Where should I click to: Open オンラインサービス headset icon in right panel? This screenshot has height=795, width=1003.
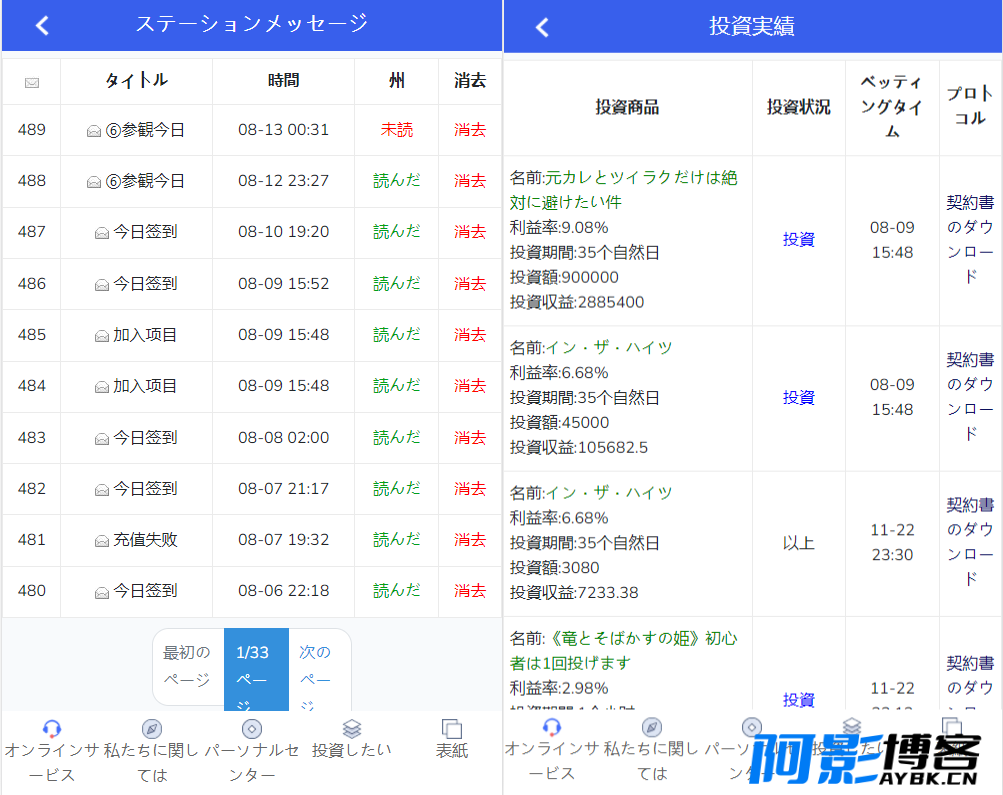pos(551,727)
